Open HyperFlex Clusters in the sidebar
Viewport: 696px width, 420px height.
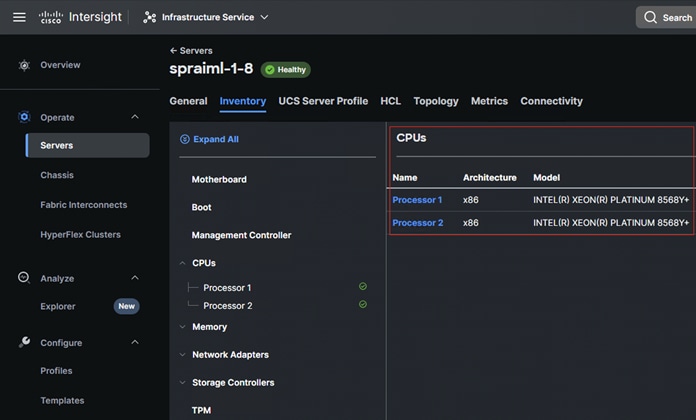click(80, 234)
